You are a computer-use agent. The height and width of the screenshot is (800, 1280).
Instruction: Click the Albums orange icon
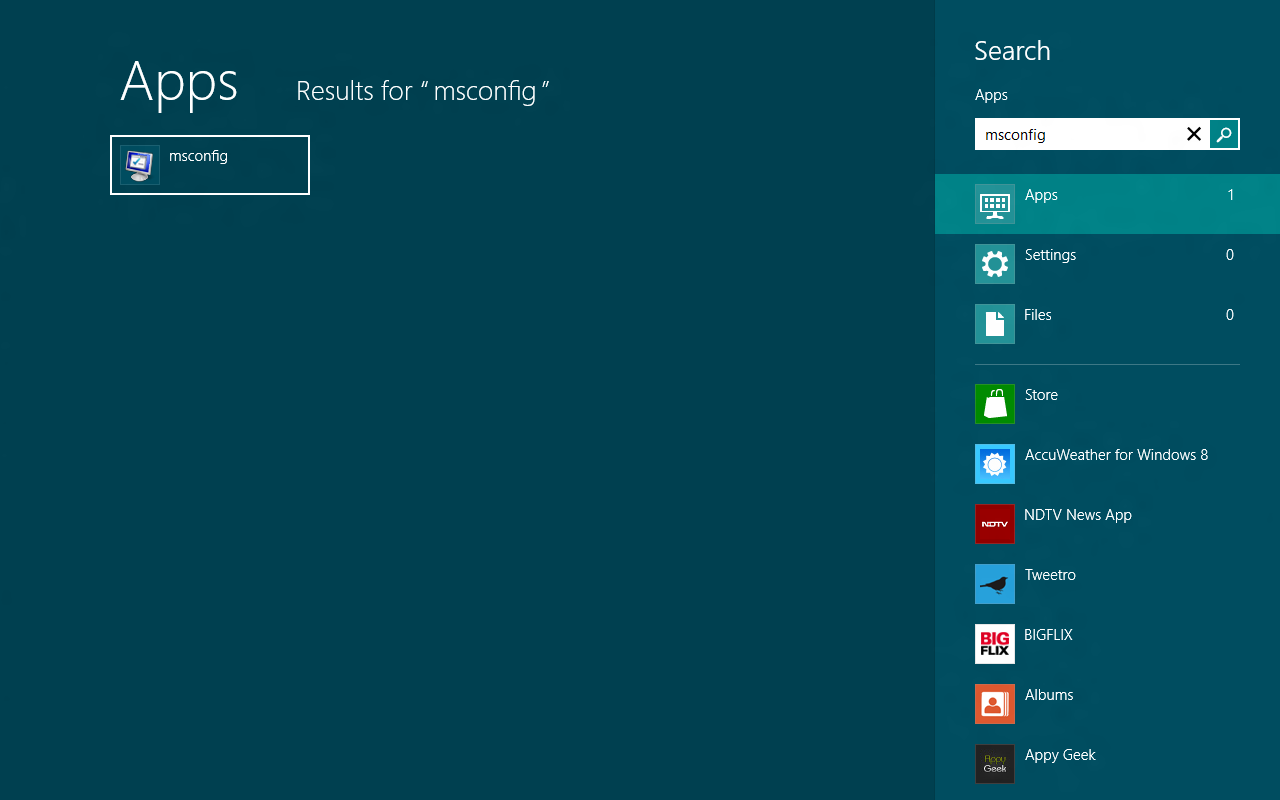tap(995, 704)
